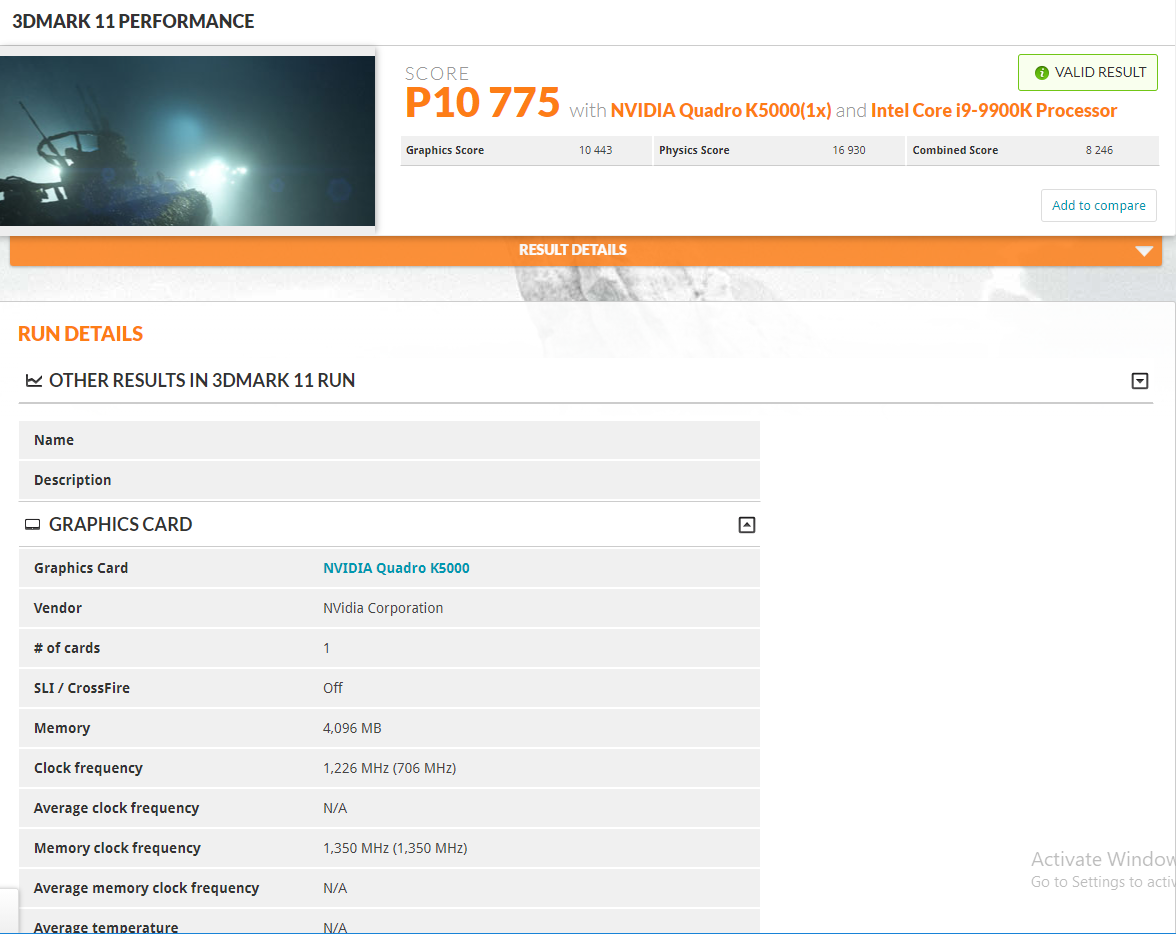Click the Average clock frequency N/A value
The height and width of the screenshot is (934, 1176).
point(334,808)
